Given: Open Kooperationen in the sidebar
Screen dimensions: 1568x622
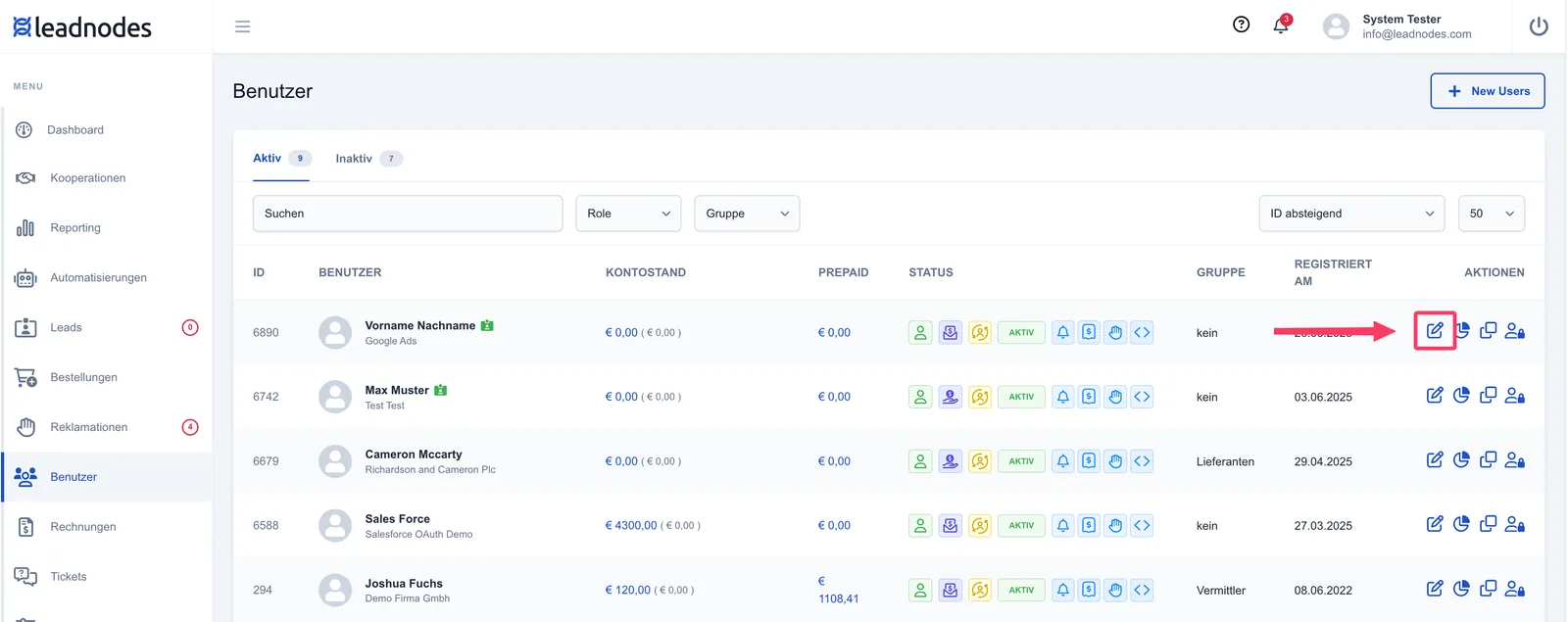Looking at the screenshot, I should tap(88, 178).
